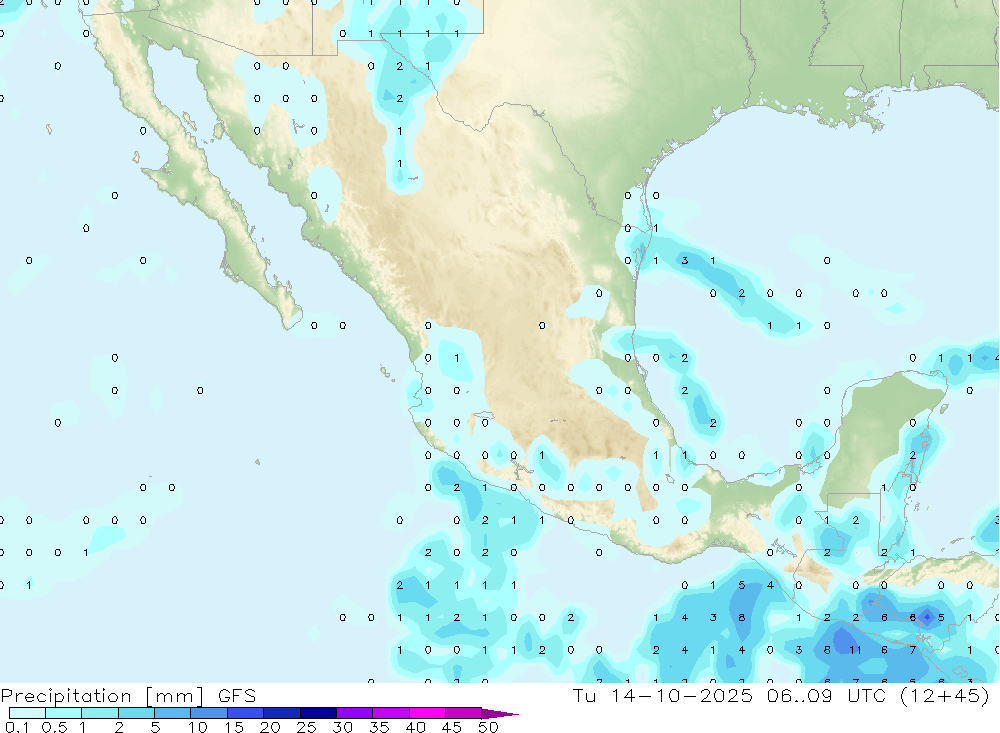The height and width of the screenshot is (733, 1000).
Task: Click the legend label '45'
Action: coord(452,727)
